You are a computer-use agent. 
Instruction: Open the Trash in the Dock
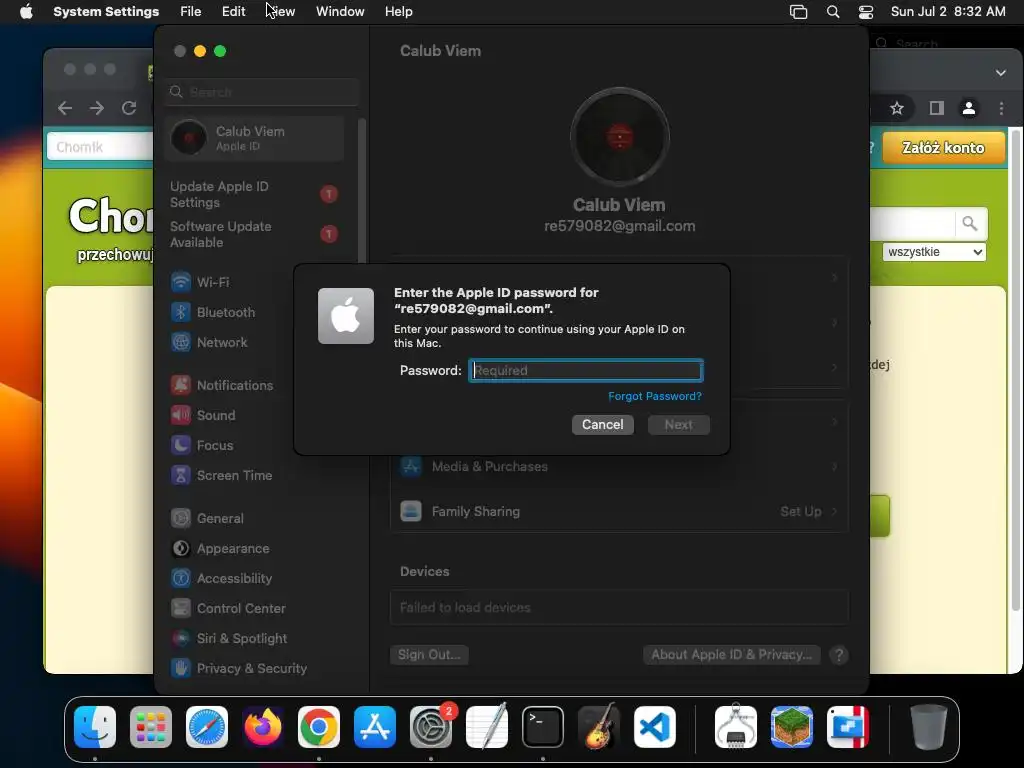pos(929,727)
